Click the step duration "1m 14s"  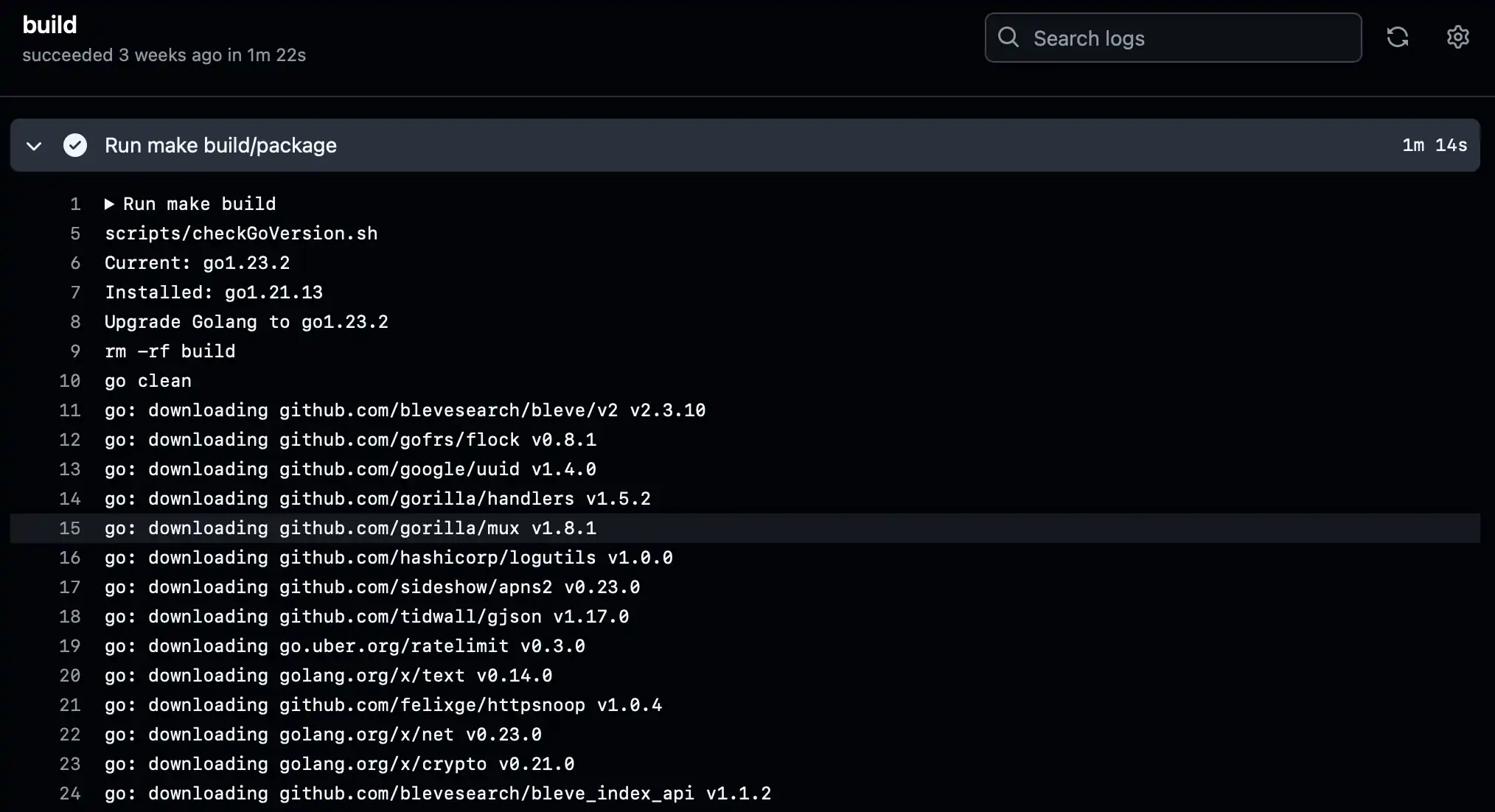click(1434, 145)
